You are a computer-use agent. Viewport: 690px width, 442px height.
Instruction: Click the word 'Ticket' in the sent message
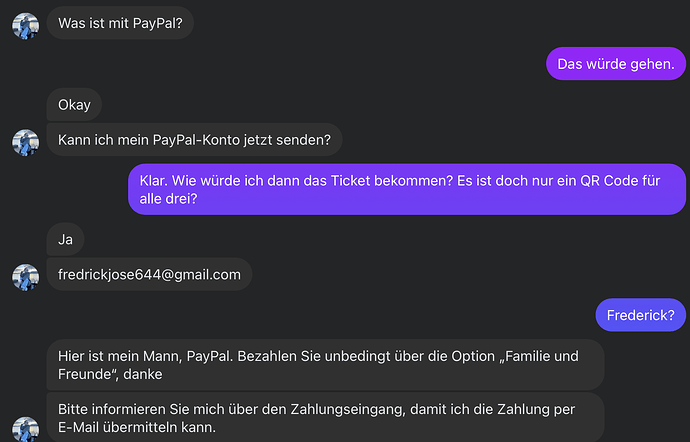350,180
